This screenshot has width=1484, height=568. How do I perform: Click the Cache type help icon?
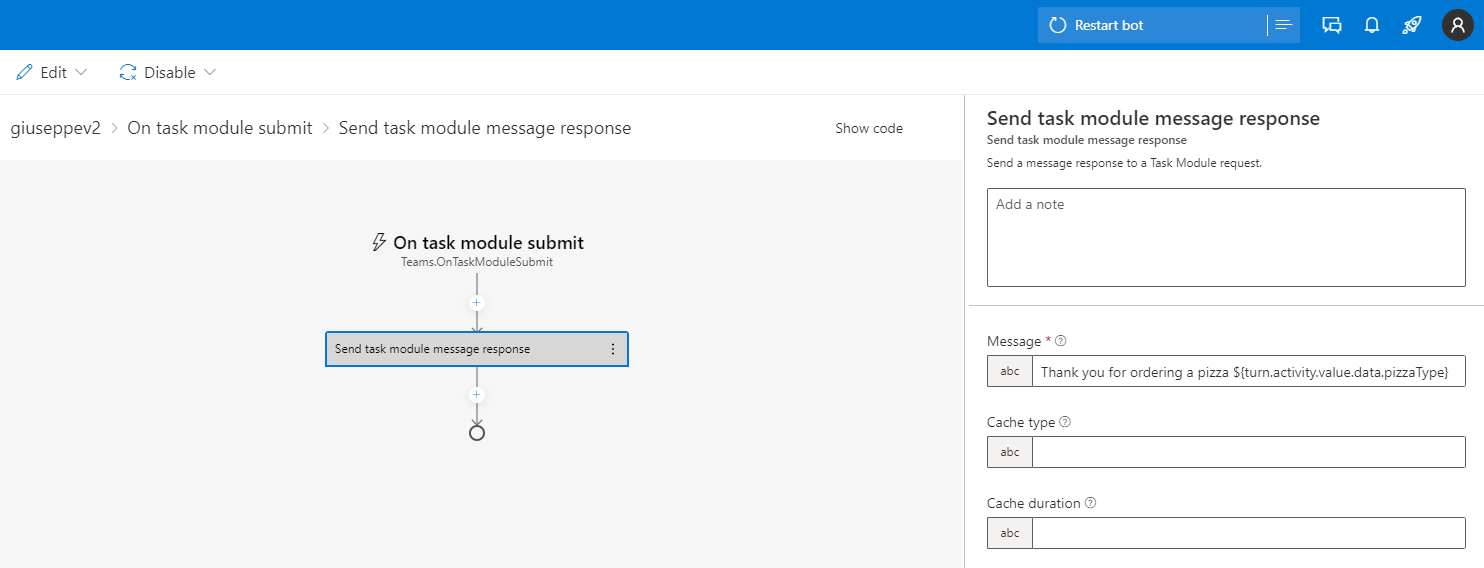[x=1065, y=422]
